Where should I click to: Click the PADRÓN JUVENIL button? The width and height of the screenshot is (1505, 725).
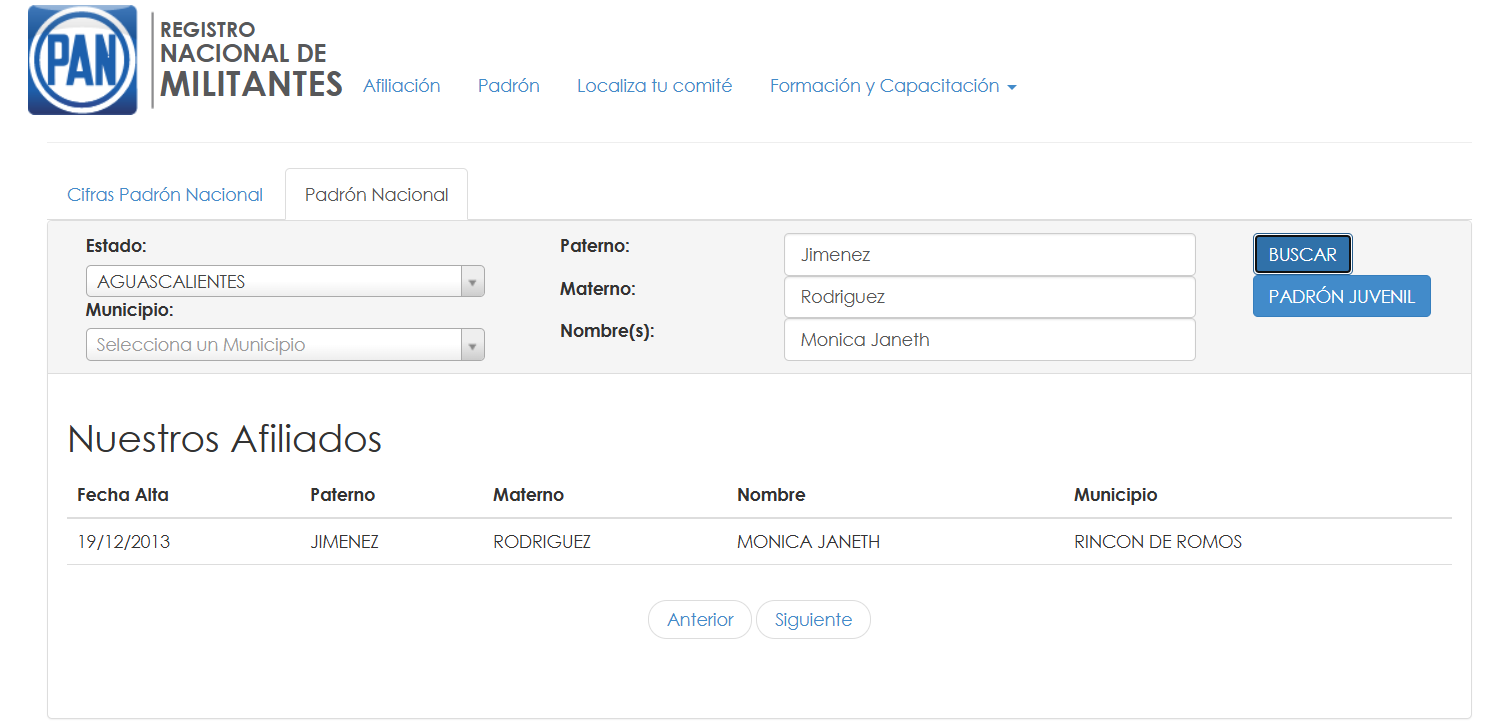pyautogui.click(x=1341, y=297)
